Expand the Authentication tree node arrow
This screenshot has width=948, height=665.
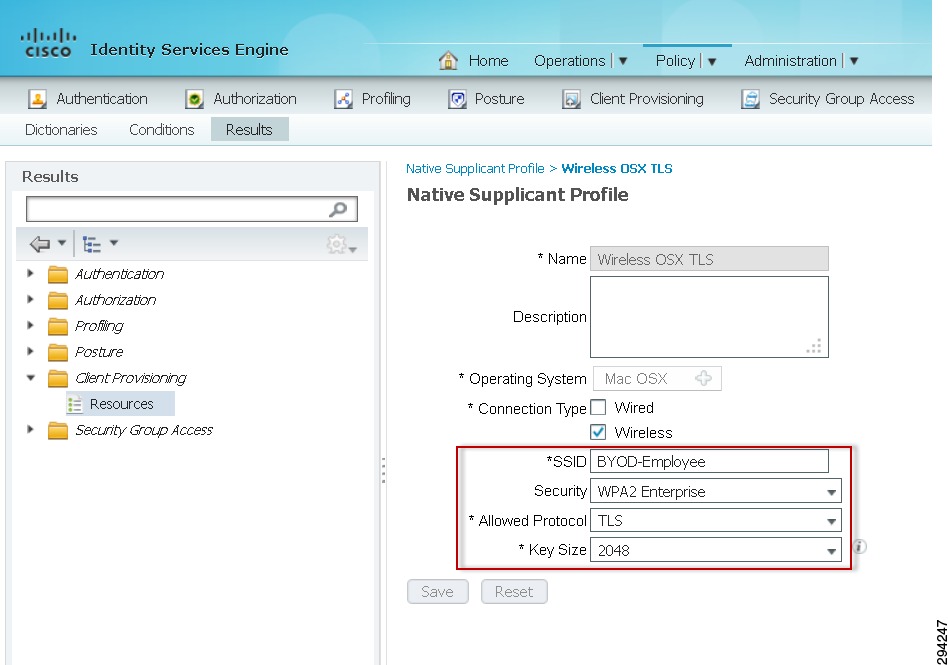30,273
